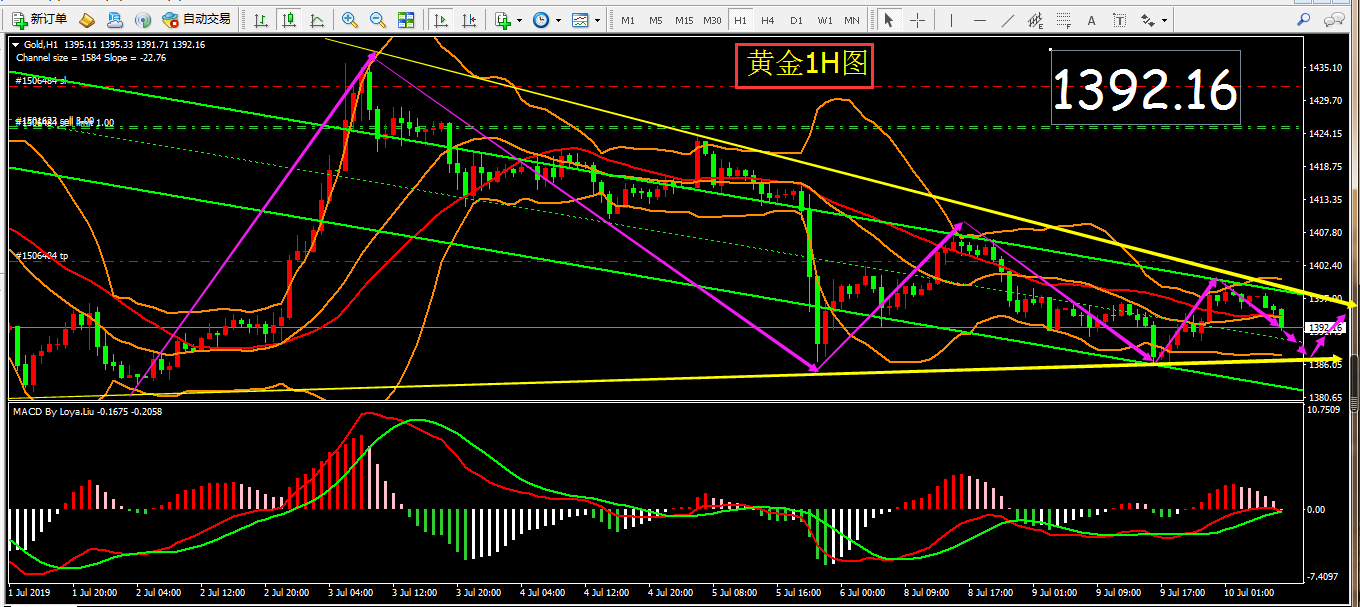The image size is (1360, 607).
Task: Select the MN timeframe
Action: pyautogui.click(x=851, y=19)
